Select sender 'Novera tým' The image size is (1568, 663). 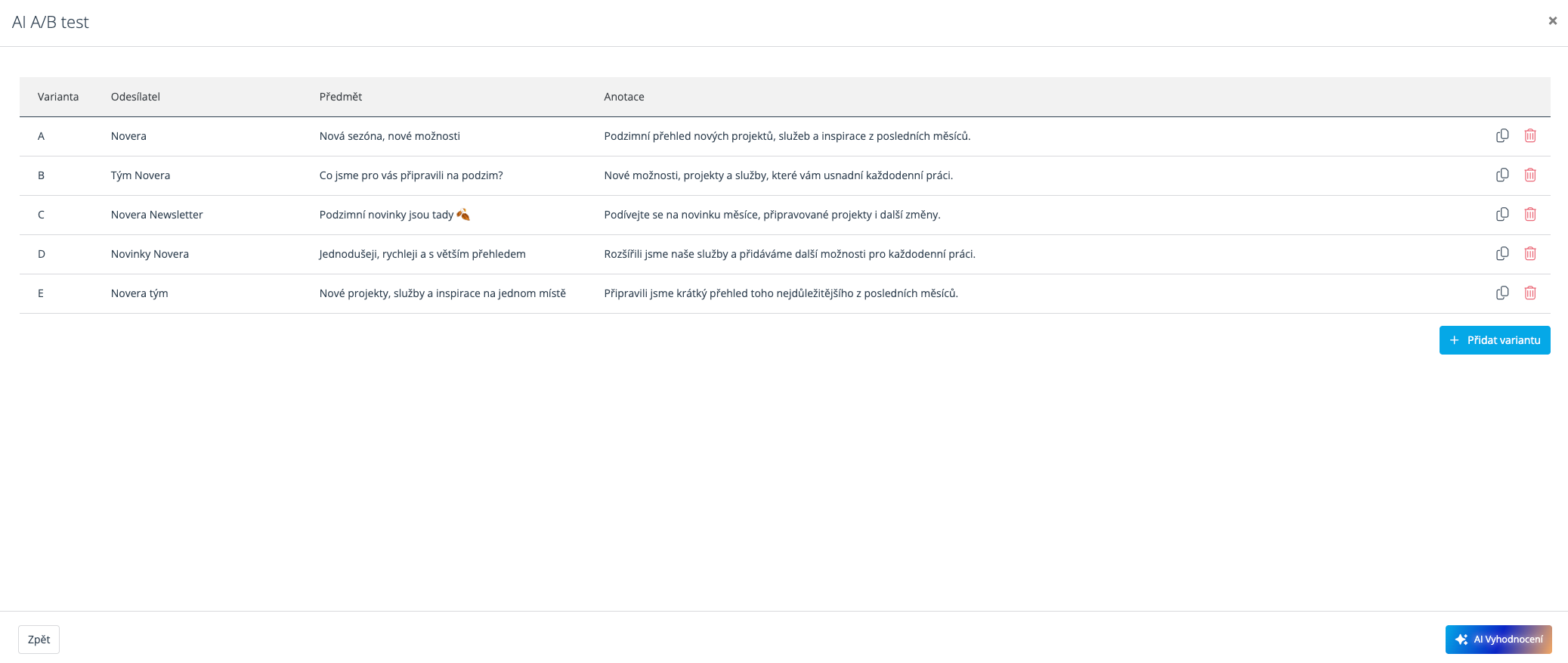pyautogui.click(x=140, y=293)
